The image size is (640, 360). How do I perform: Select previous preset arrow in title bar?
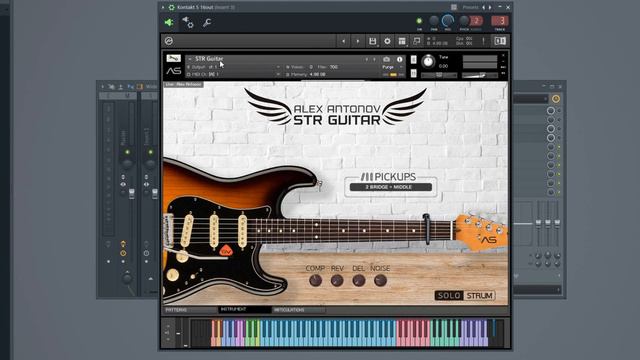tap(484, 7)
